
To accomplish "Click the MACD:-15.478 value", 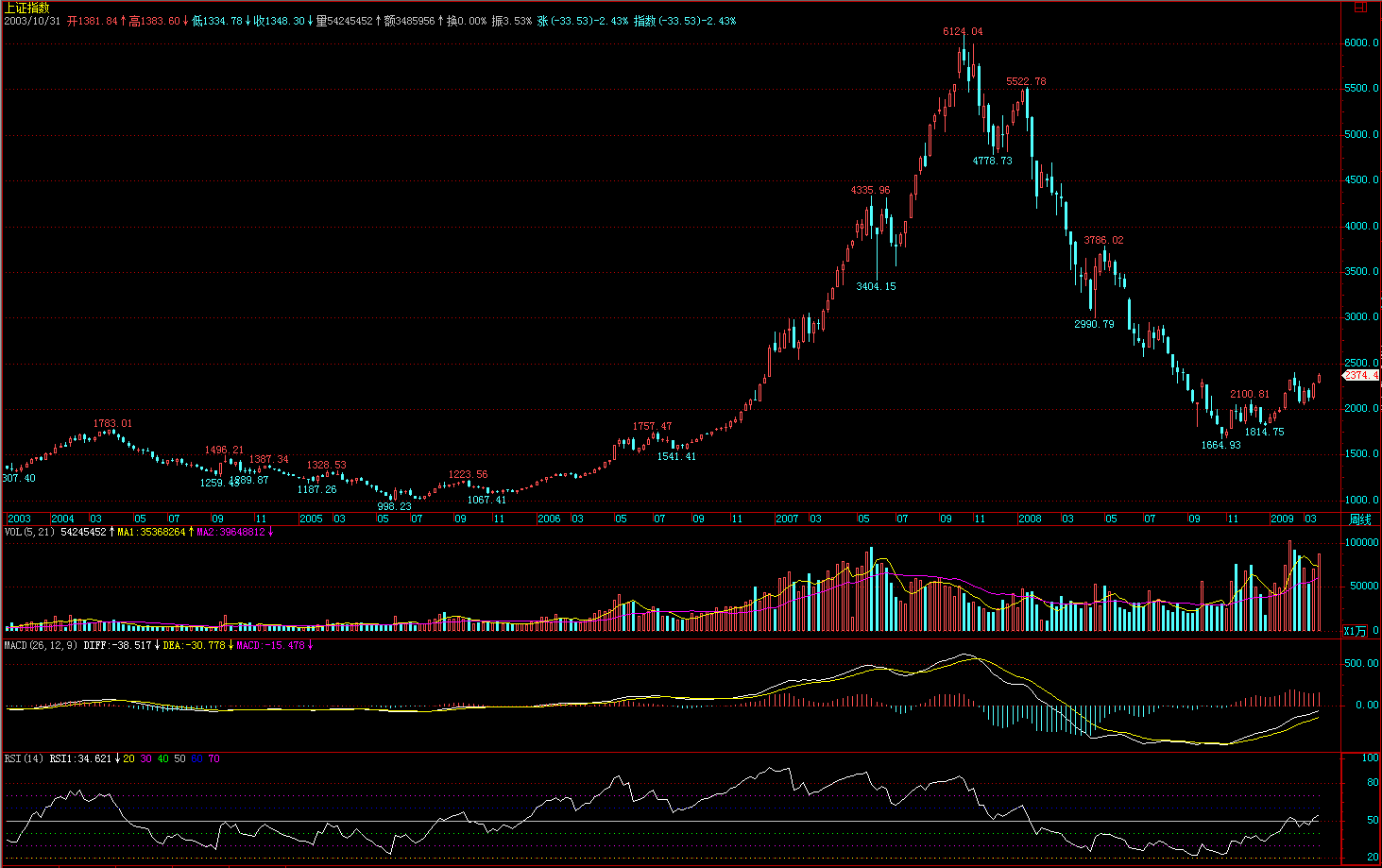I will pyautogui.click(x=271, y=646).
